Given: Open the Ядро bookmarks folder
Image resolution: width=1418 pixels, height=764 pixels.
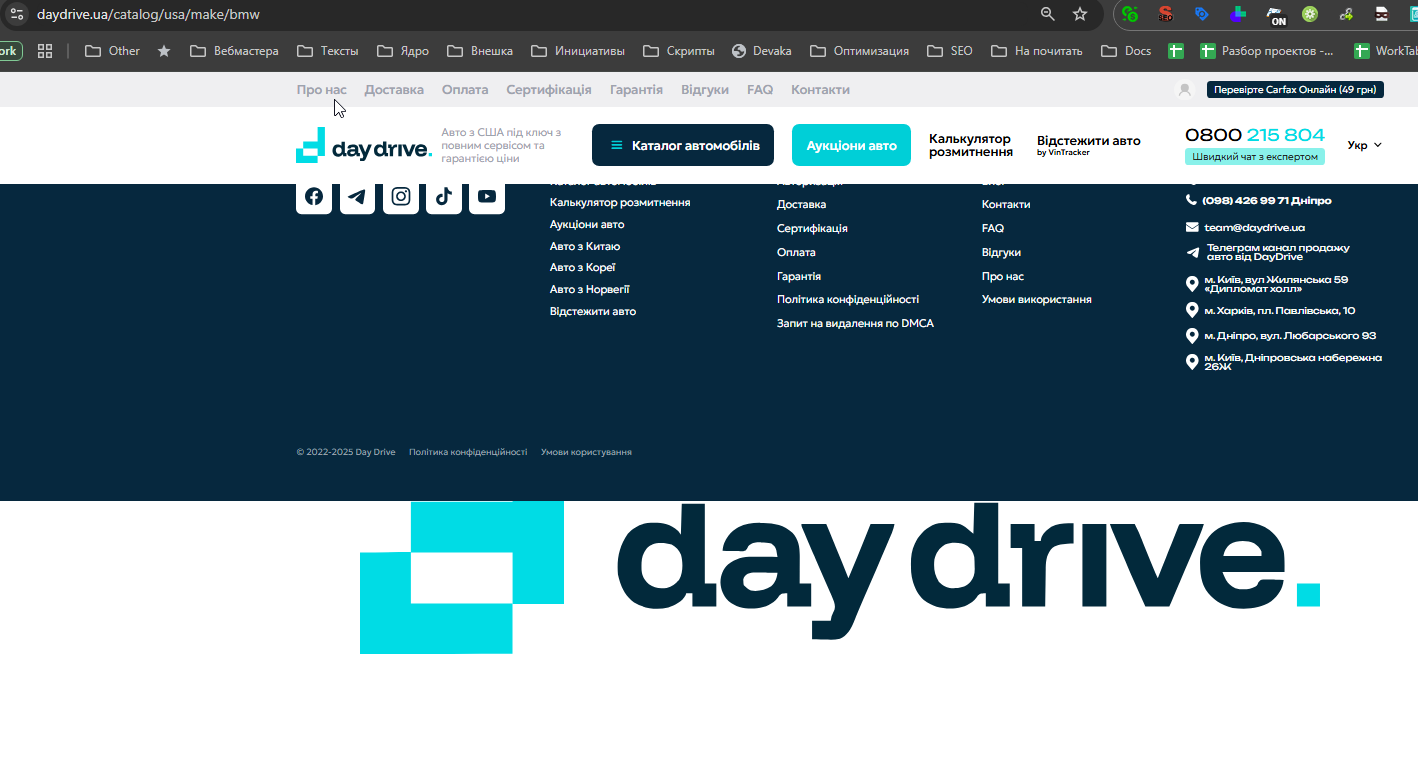Looking at the screenshot, I should pyautogui.click(x=403, y=51).
